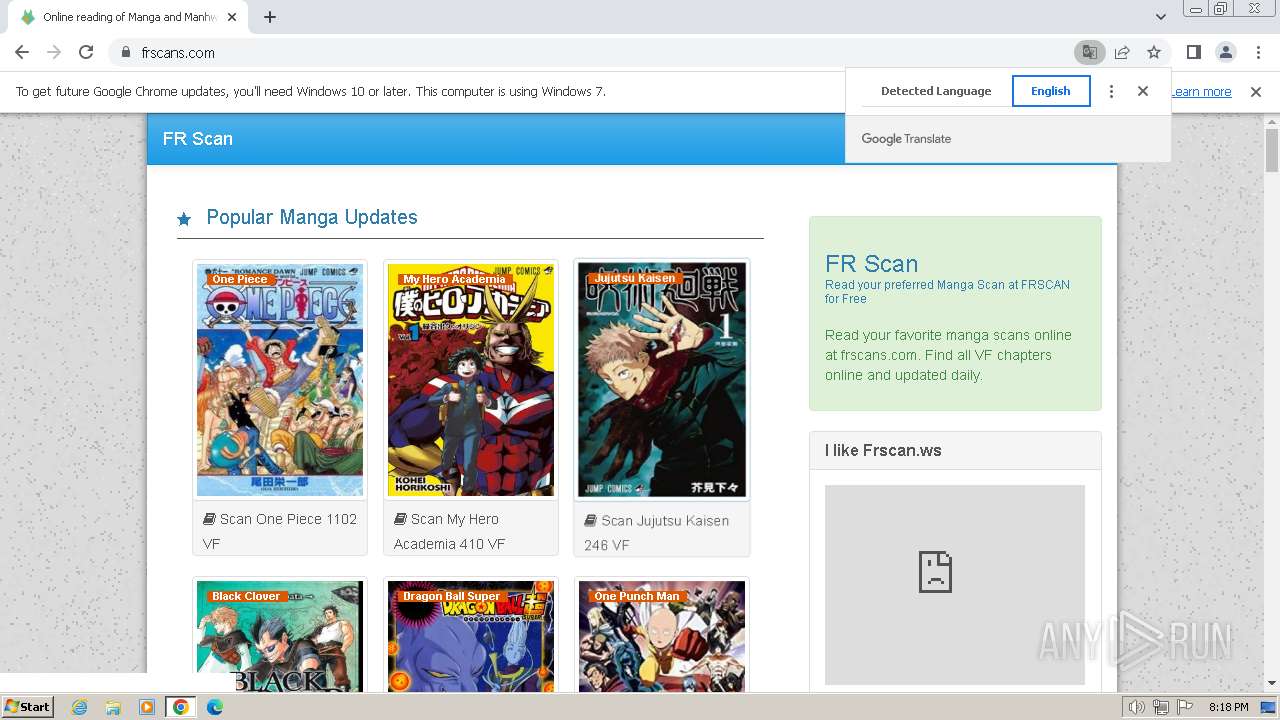The height and width of the screenshot is (720, 1280).
Task: Click the I like Frscan.ws heading
Action: pyautogui.click(x=883, y=450)
